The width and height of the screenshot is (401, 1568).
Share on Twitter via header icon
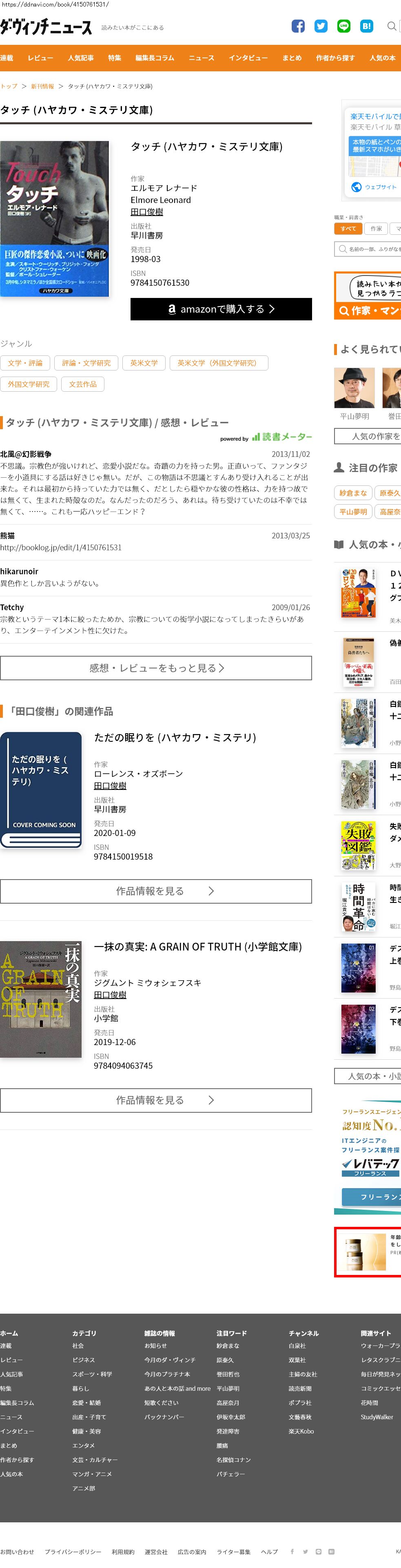pos(321,26)
